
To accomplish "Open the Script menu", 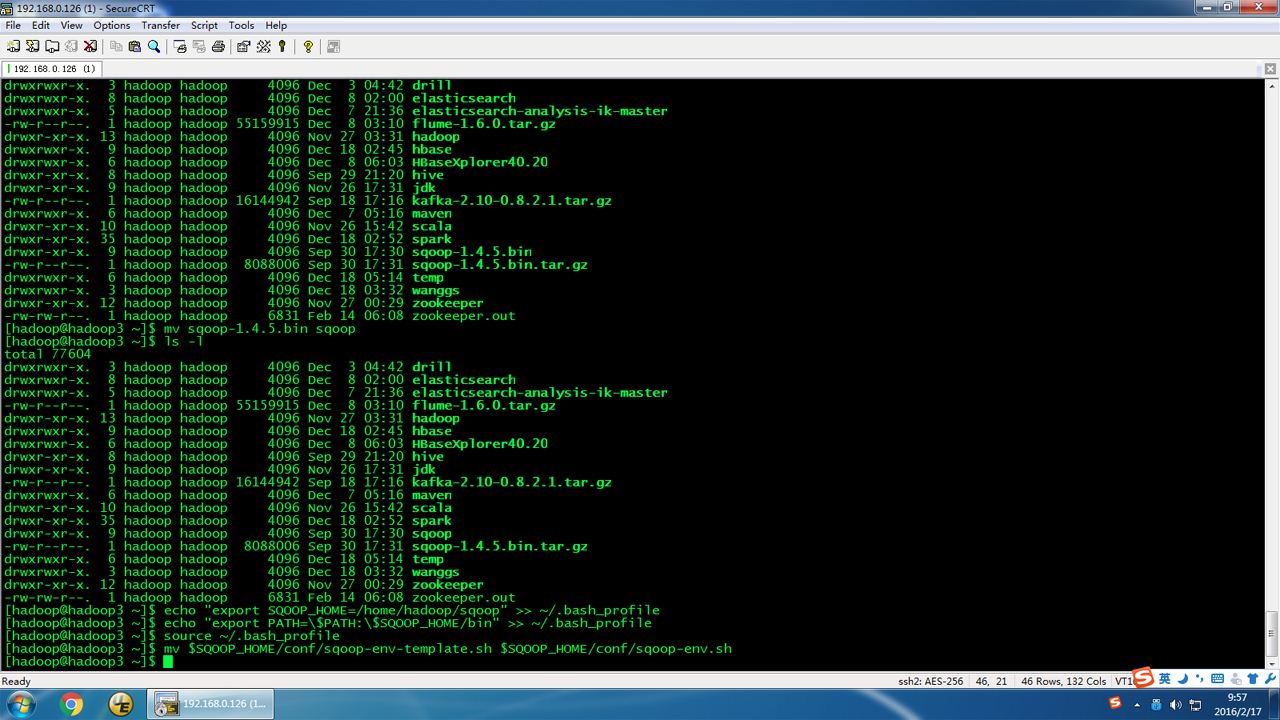I will coord(204,25).
